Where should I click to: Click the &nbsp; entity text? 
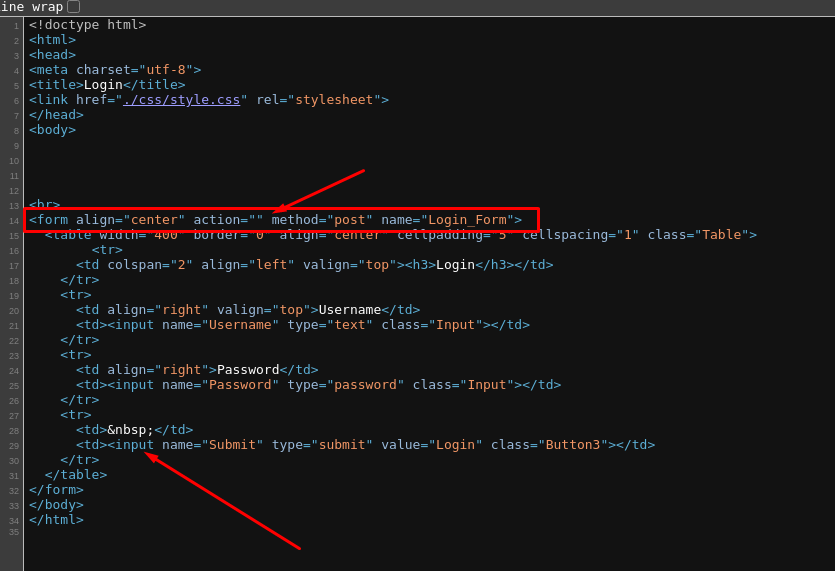130,430
